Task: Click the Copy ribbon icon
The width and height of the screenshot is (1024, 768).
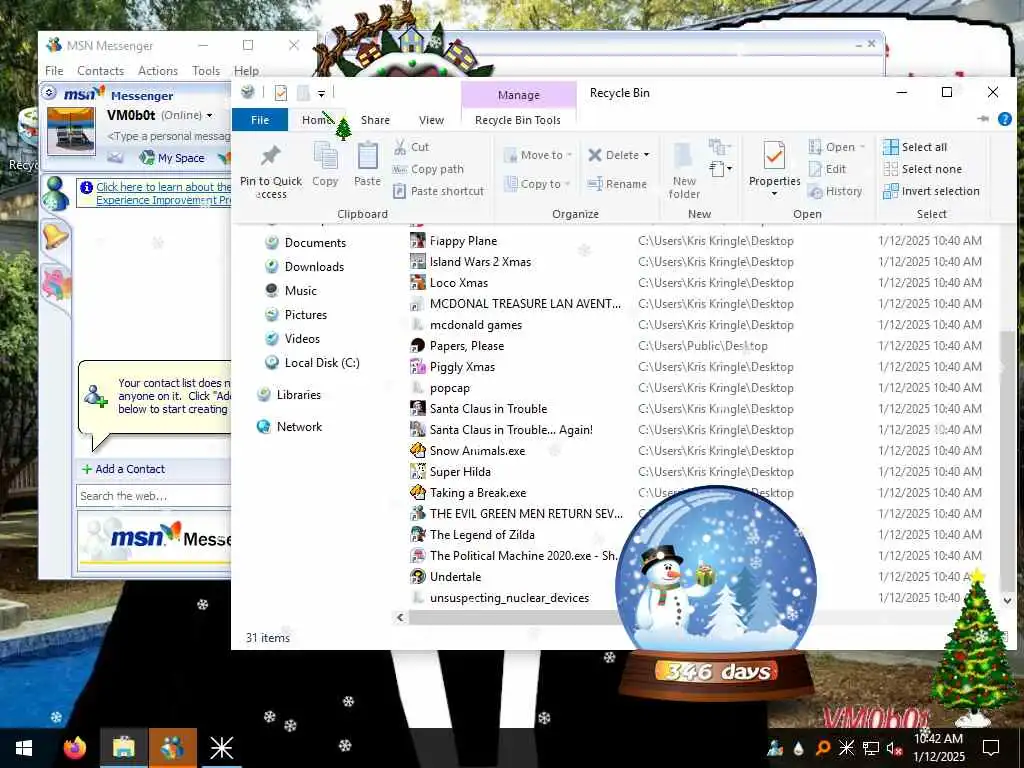Action: coord(325,157)
